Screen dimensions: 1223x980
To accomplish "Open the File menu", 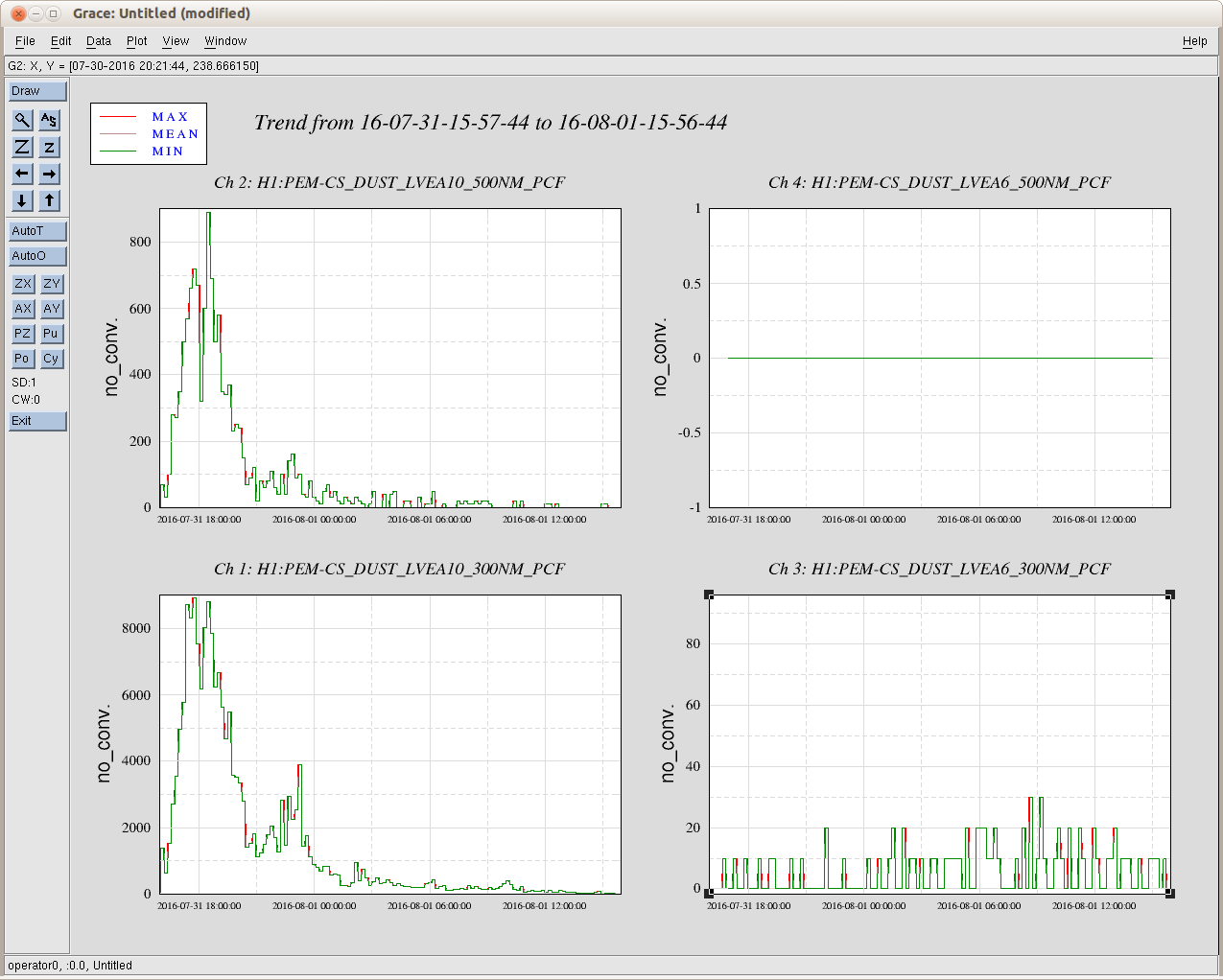I will coord(25,41).
